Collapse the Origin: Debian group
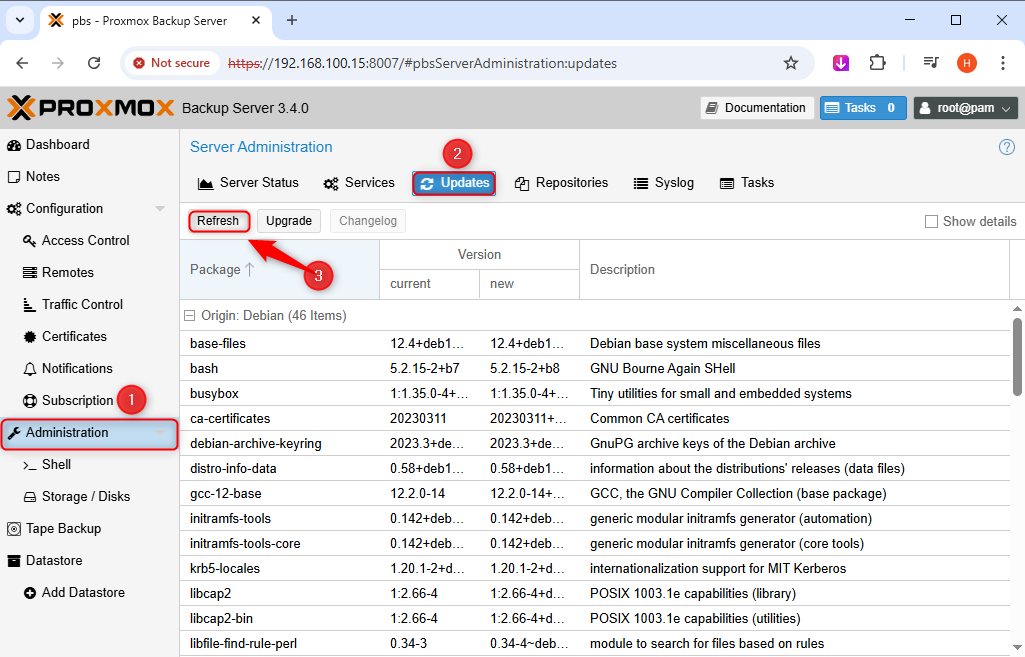 click(190, 316)
